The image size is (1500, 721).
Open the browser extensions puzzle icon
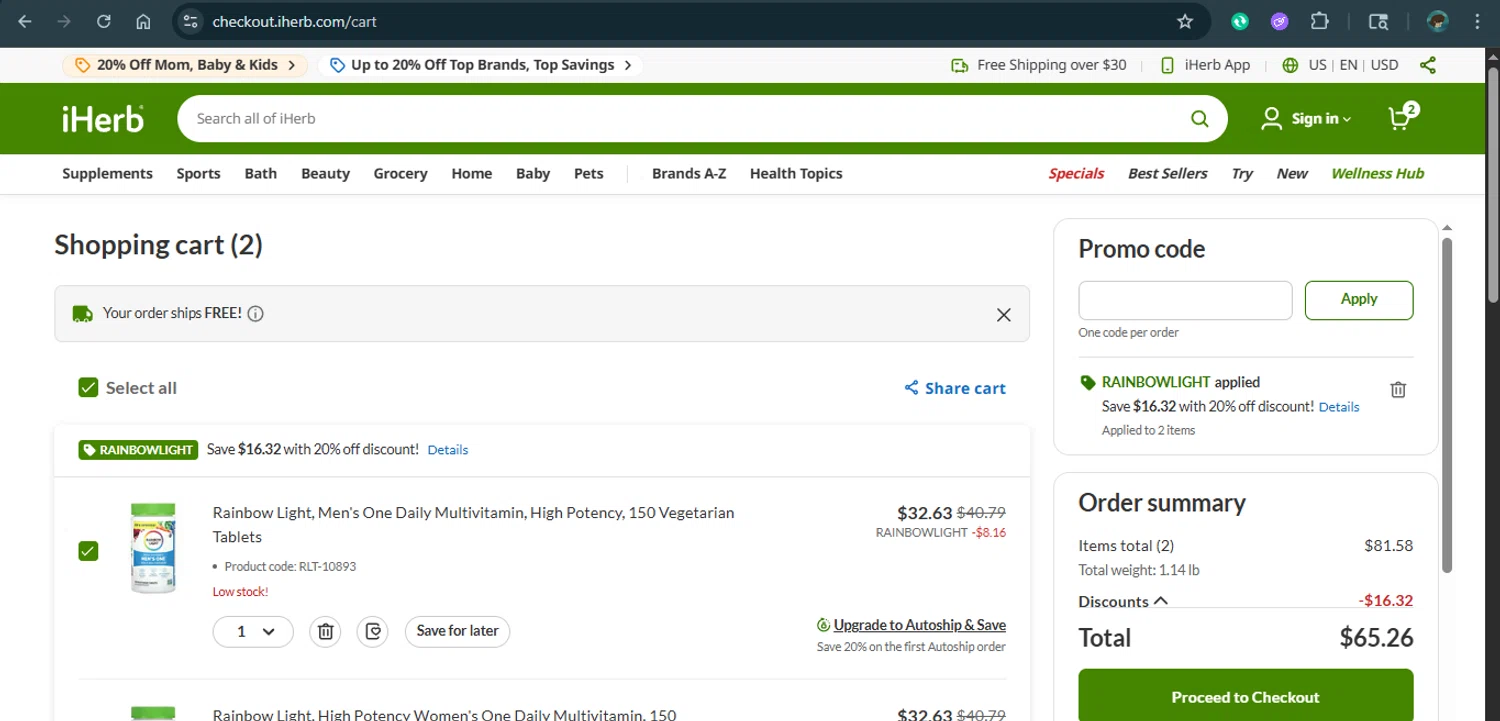(x=1319, y=21)
